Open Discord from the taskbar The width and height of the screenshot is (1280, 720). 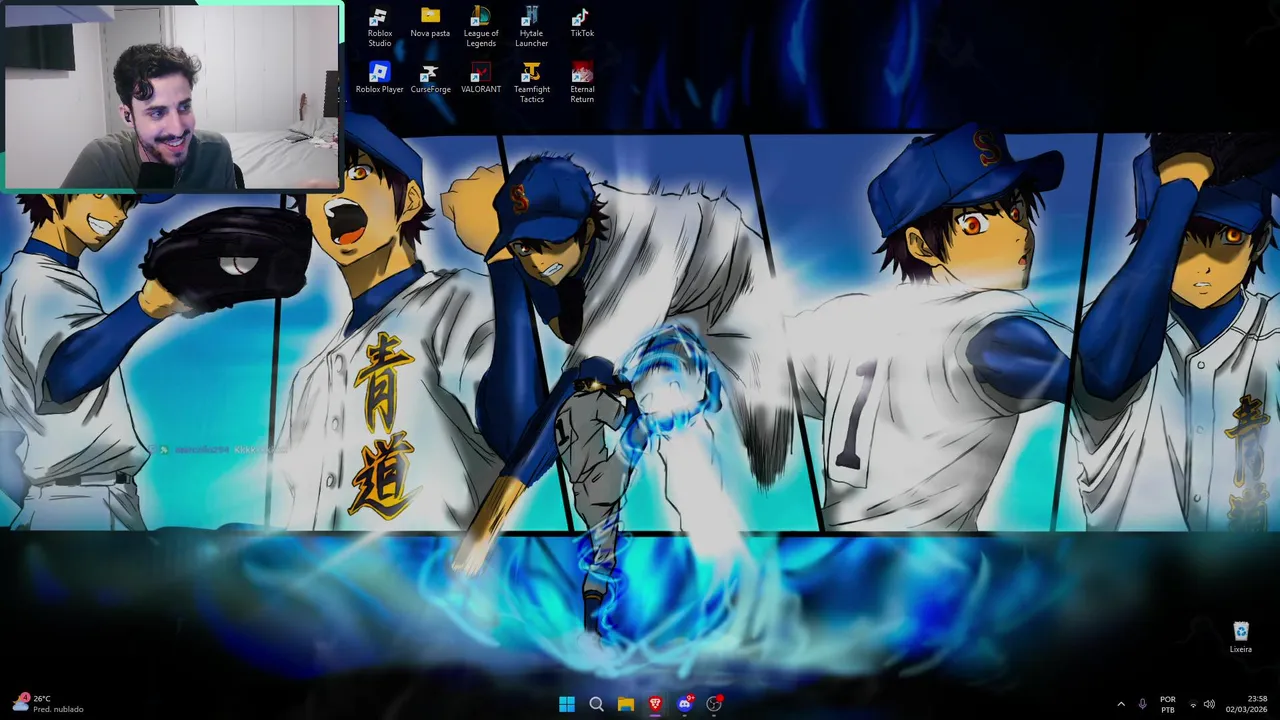(685, 704)
